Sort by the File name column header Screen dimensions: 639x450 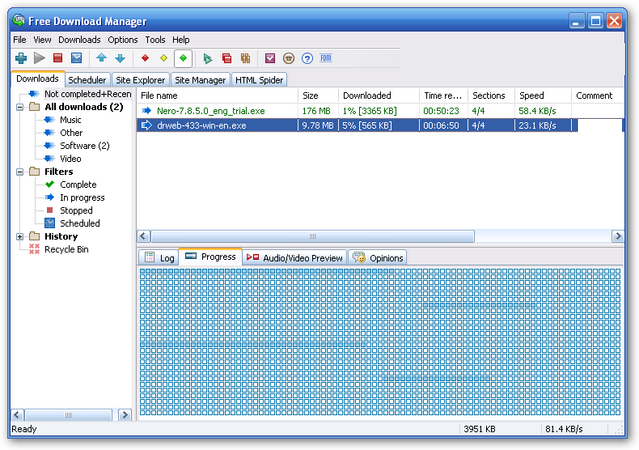(x=217, y=96)
